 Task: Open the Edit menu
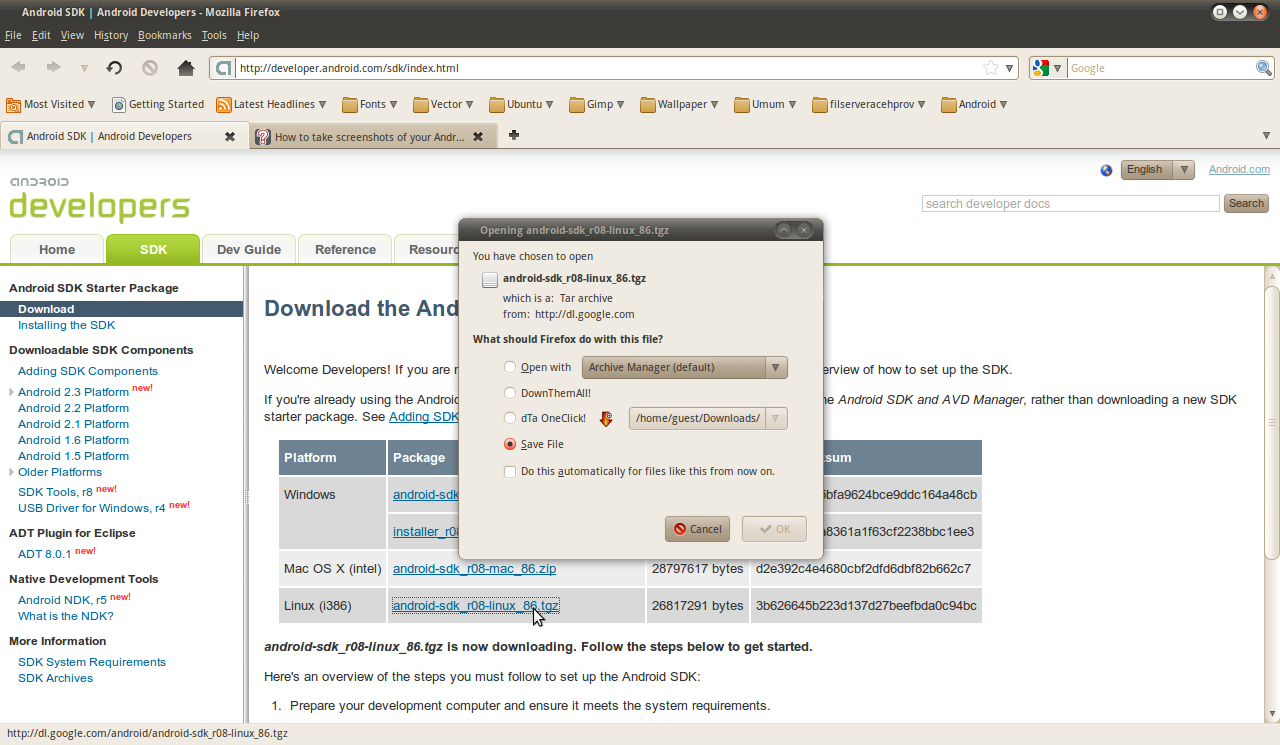point(41,35)
